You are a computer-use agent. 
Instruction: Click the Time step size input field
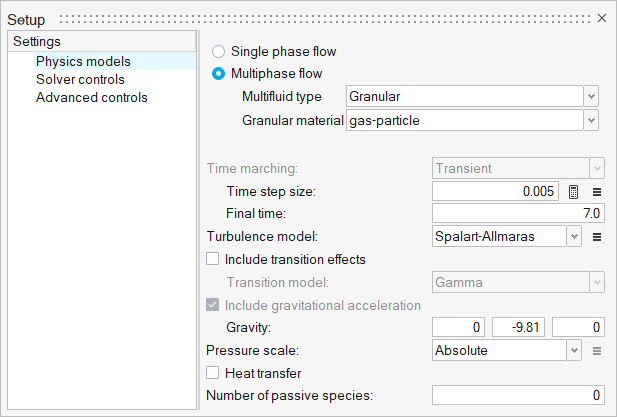pos(495,192)
